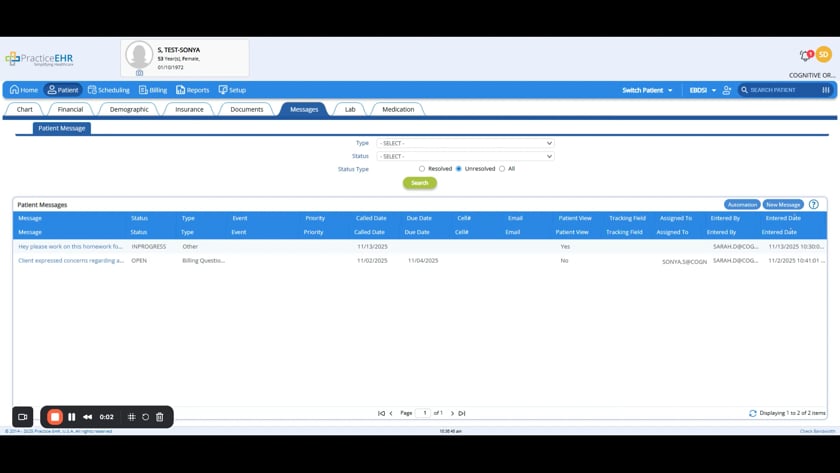Switch to the Documents tab
Image resolution: width=840 pixels, height=473 pixels.
247,109
